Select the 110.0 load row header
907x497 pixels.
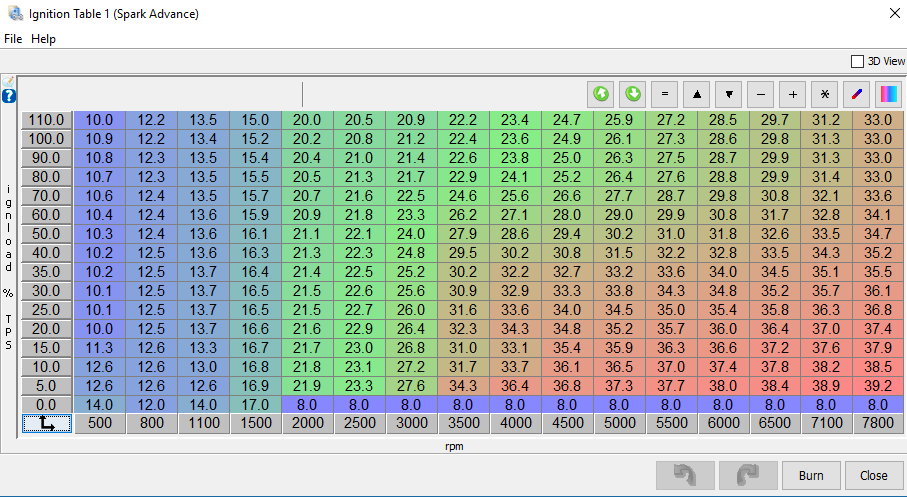47,120
